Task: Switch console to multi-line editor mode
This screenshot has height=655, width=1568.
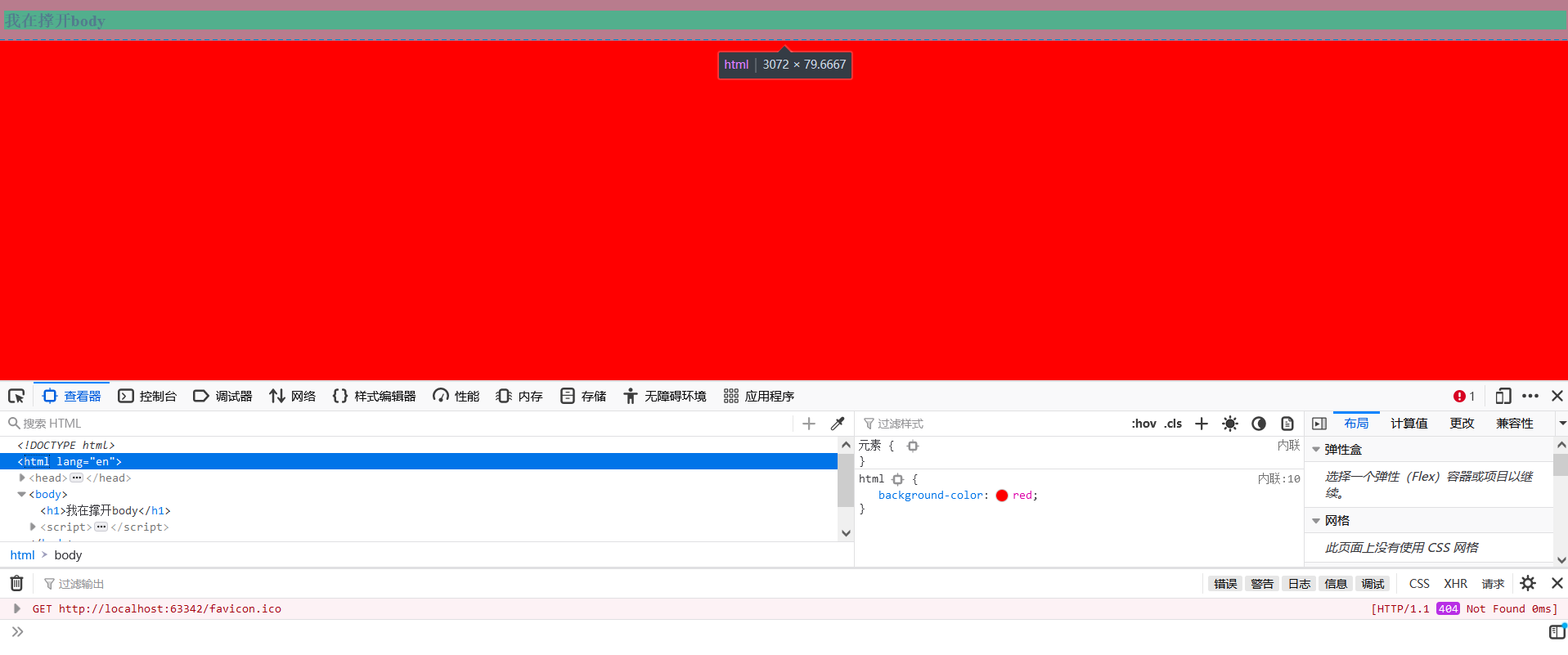Action: coord(1557,631)
